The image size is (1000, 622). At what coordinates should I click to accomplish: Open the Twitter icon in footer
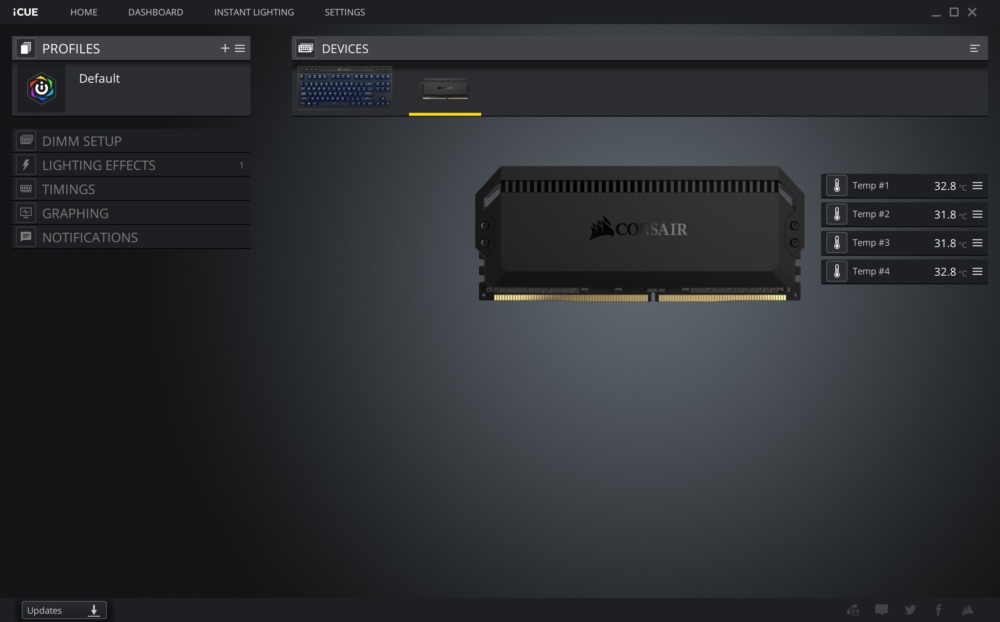(x=910, y=610)
